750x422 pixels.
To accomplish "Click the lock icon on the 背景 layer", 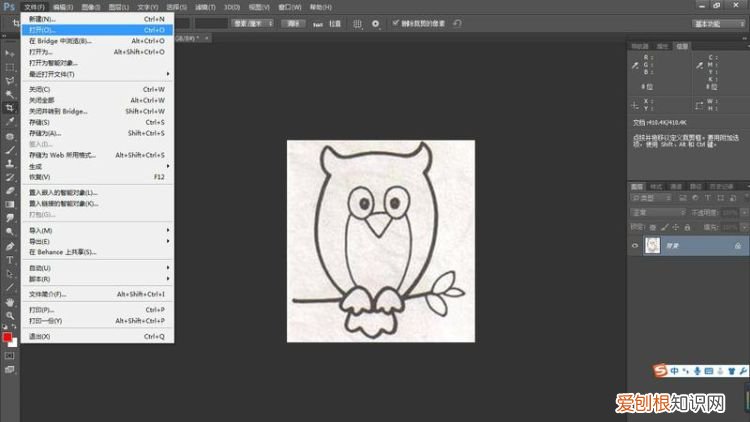I will click(x=737, y=245).
